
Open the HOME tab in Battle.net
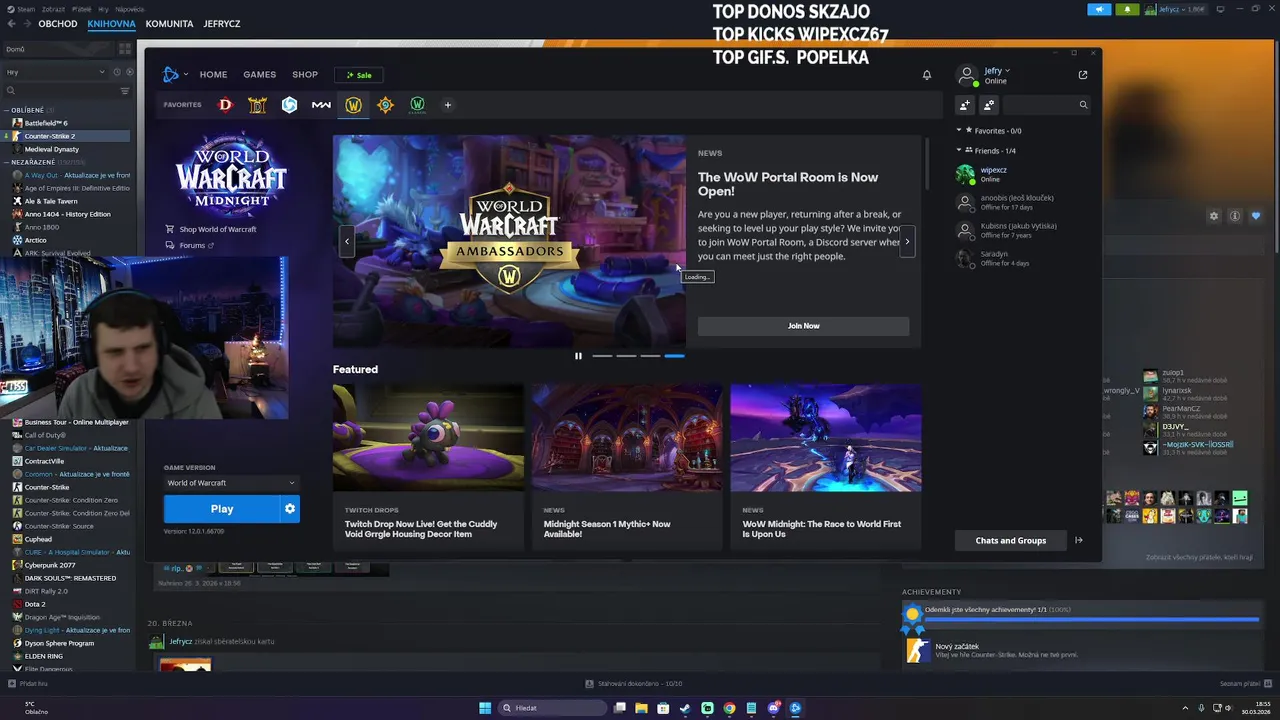213,75
